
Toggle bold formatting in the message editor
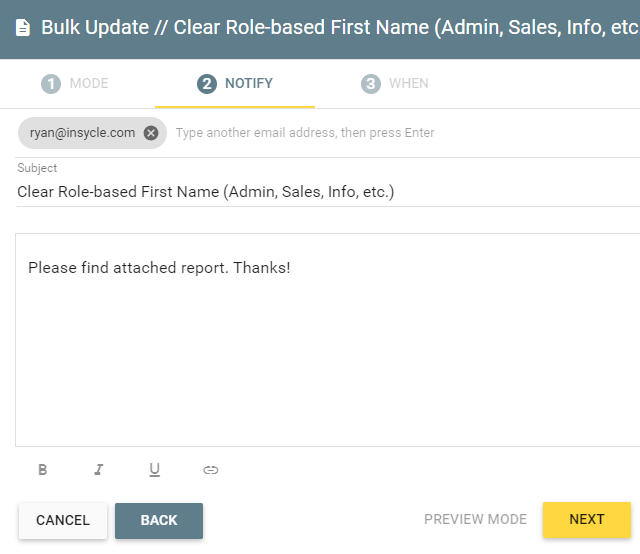point(42,469)
